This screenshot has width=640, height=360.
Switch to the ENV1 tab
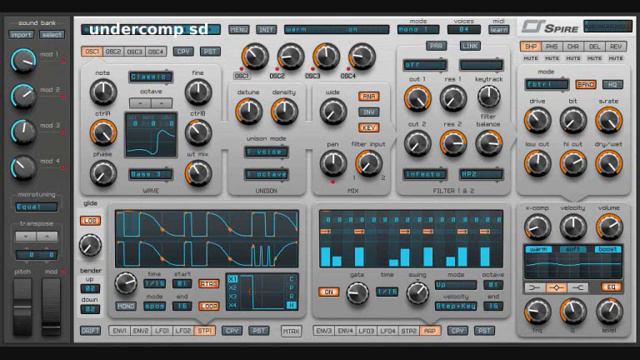point(119,331)
